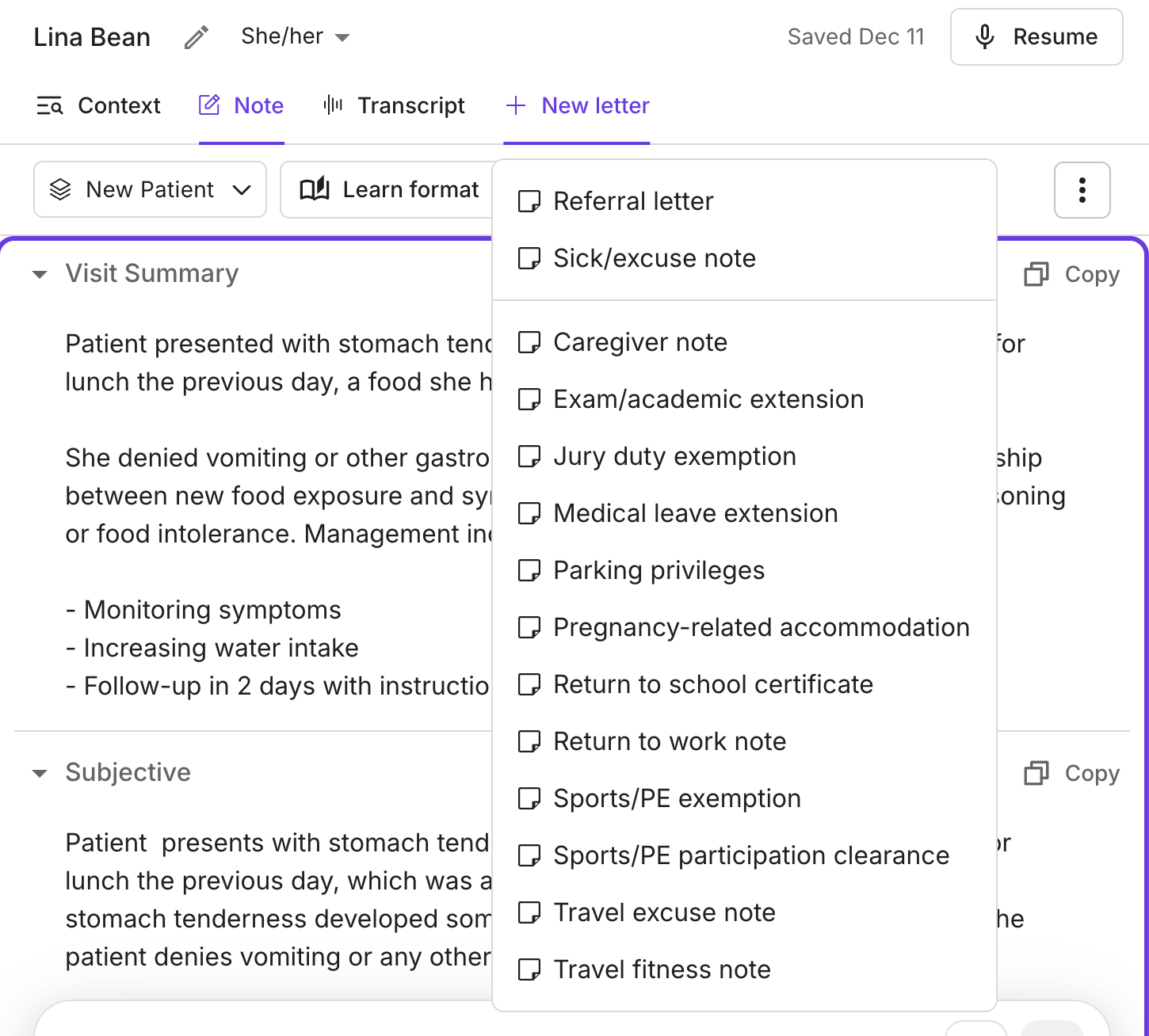Click the pencil icon to edit patient name
The height and width of the screenshot is (1036, 1149).
click(195, 36)
